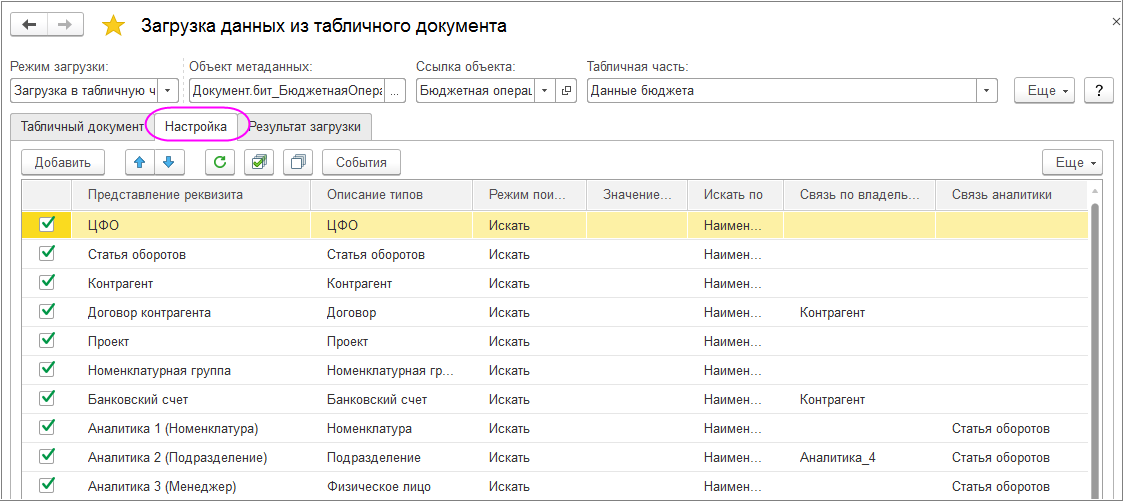Open the object reference with the open-form icon

[x=567, y=91]
